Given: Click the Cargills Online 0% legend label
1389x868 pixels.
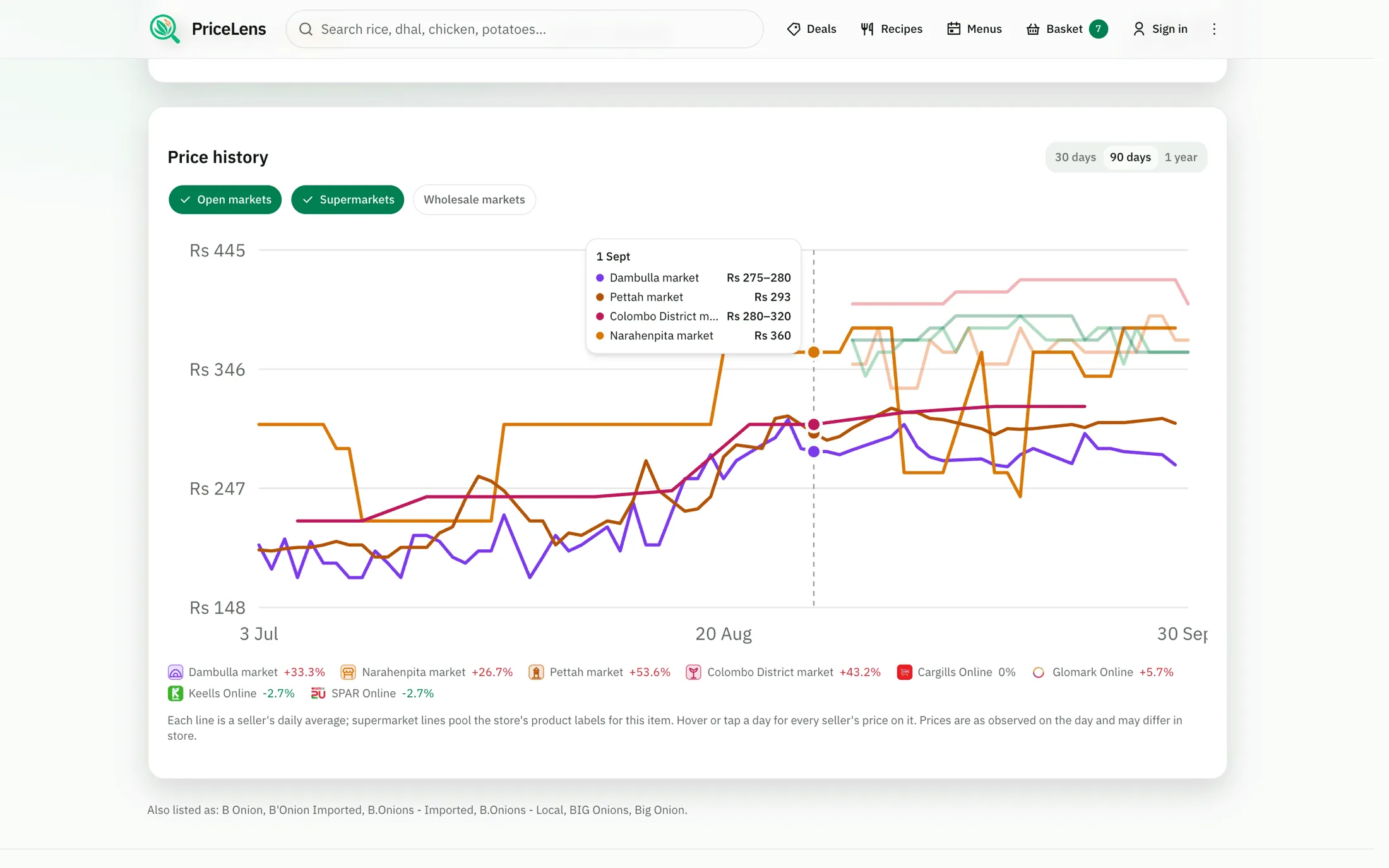Looking at the screenshot, I should pyautogui.click(x=966, y=672).
